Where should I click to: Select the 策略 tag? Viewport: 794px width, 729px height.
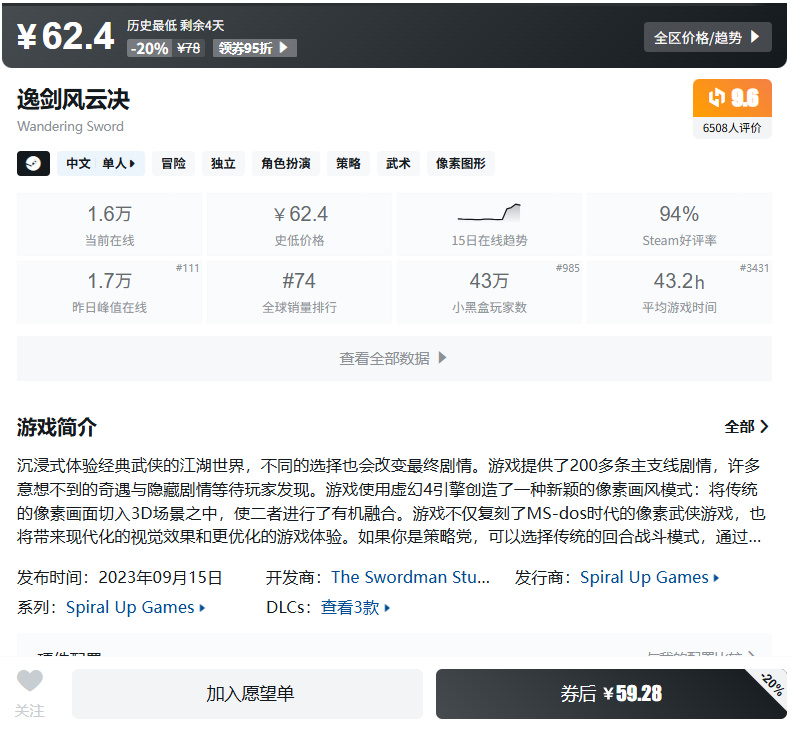pyautogui.click(x=348, y=164)
